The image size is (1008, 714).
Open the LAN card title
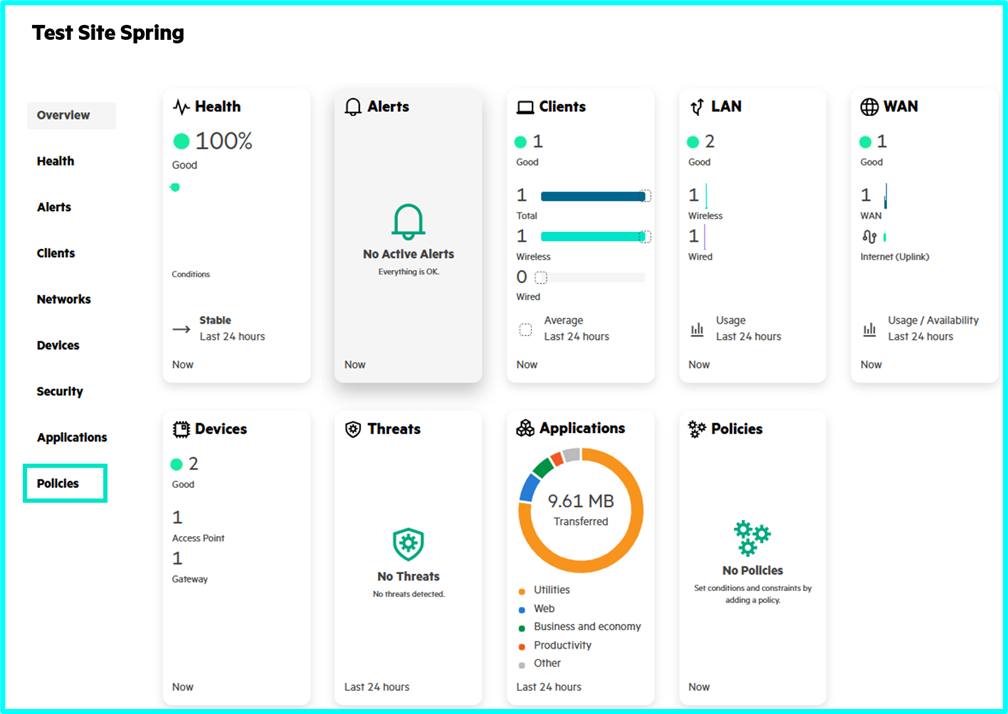[x=726, y=107]
